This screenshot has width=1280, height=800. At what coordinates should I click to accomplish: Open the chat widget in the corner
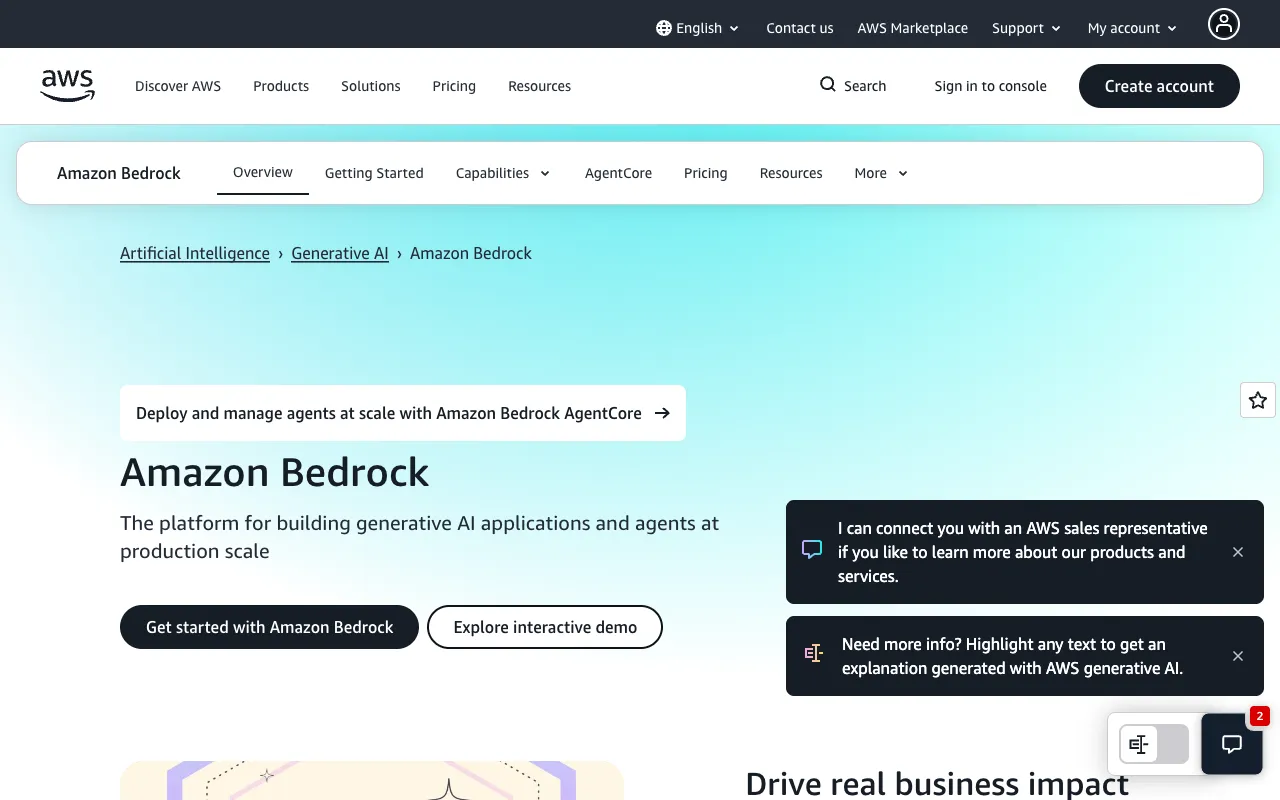click(x=1231, y=744)
